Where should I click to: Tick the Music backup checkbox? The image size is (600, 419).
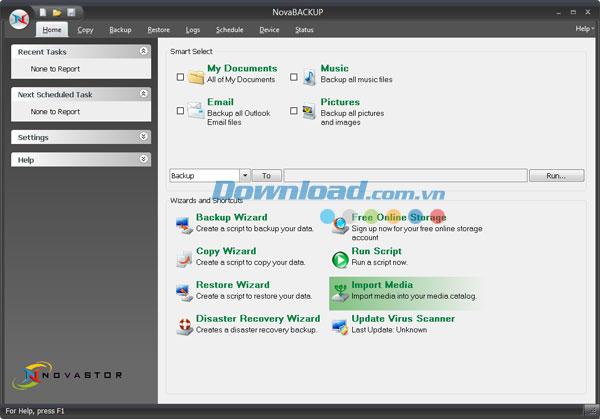pos(294,77)
